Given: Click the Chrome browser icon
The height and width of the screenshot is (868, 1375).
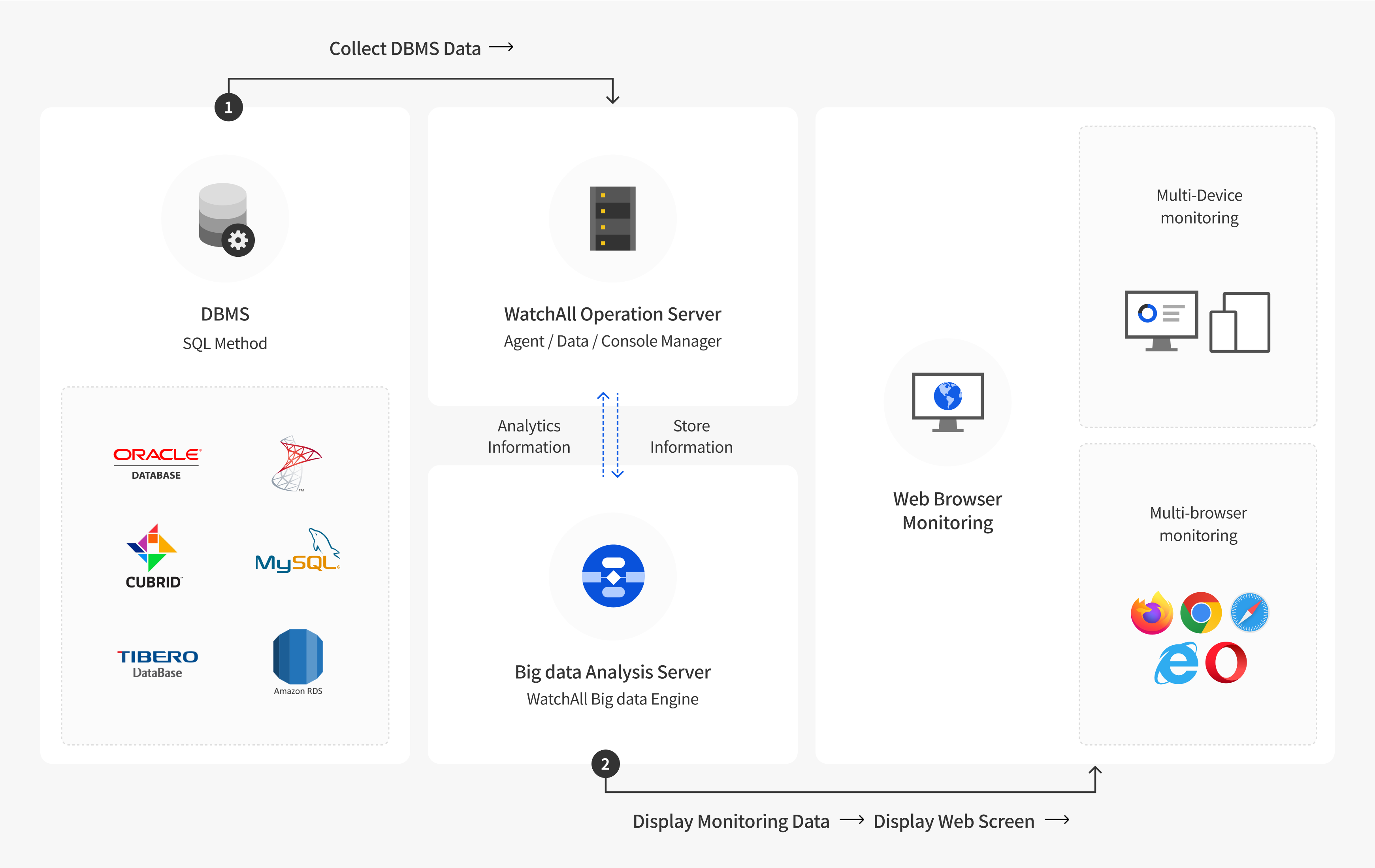Looking at the screenshot, I should pos(1200,613).
